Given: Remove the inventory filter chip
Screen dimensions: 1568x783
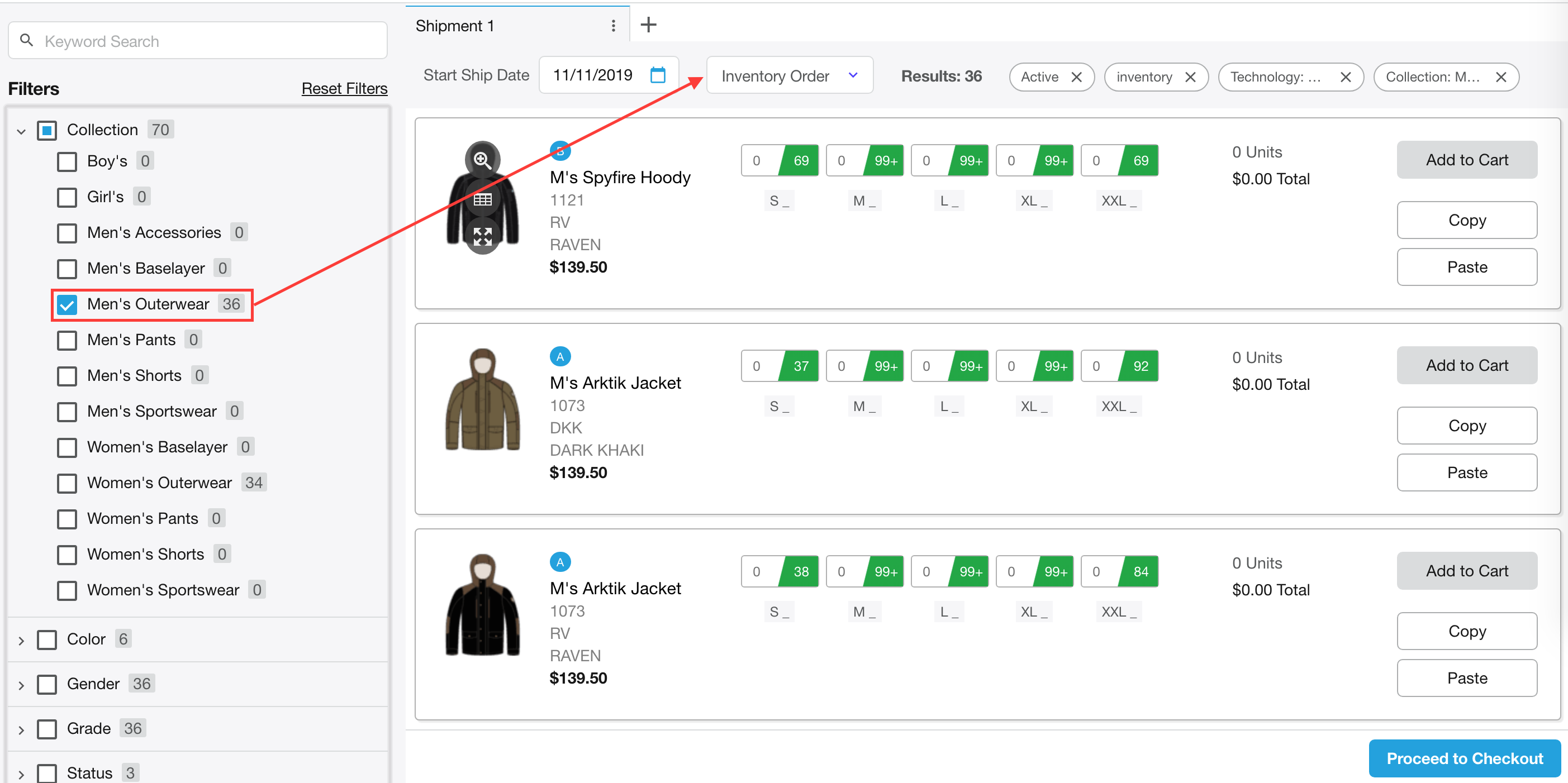Looking at the screenshot, I should point(1190,77).
